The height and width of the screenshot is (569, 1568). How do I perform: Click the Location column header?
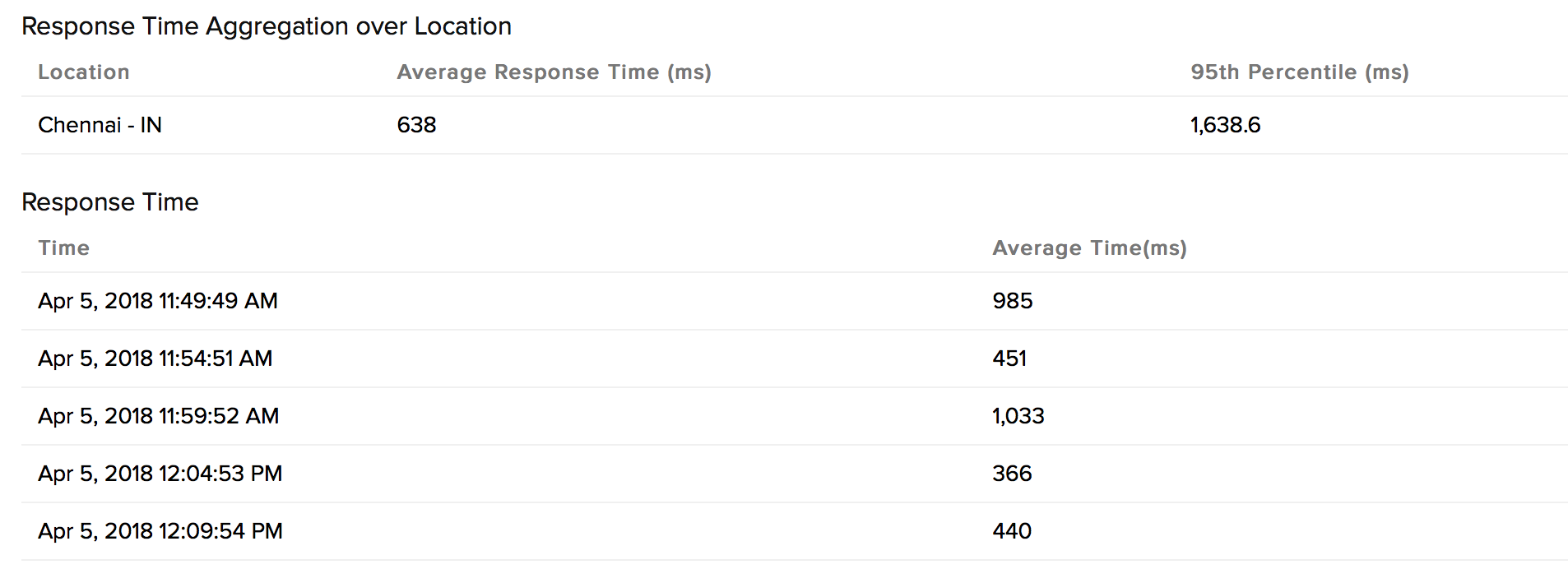pos(83,72)
